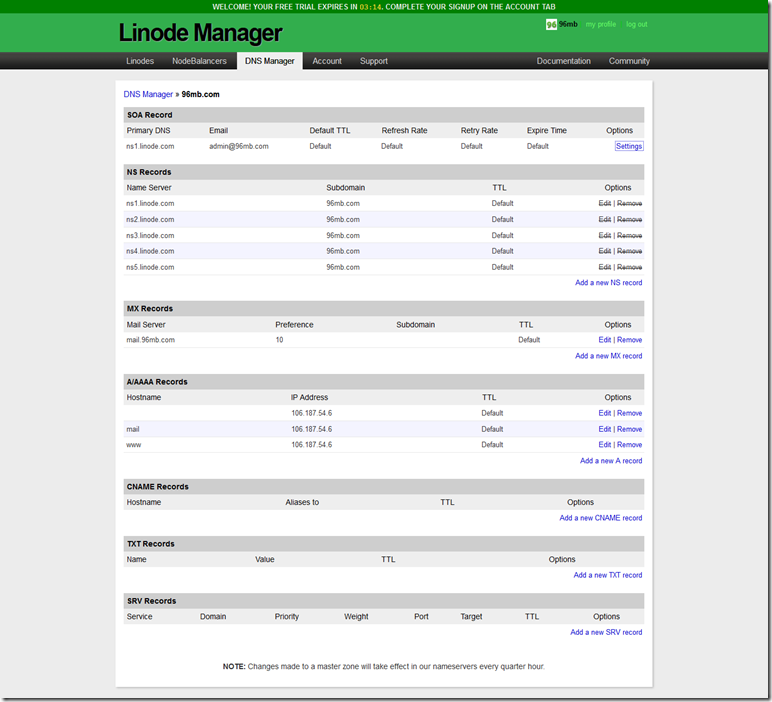This screenshot has width=772, height=702.
Task: Click the 96mb user avatar icon
Action: click(551, 24)
